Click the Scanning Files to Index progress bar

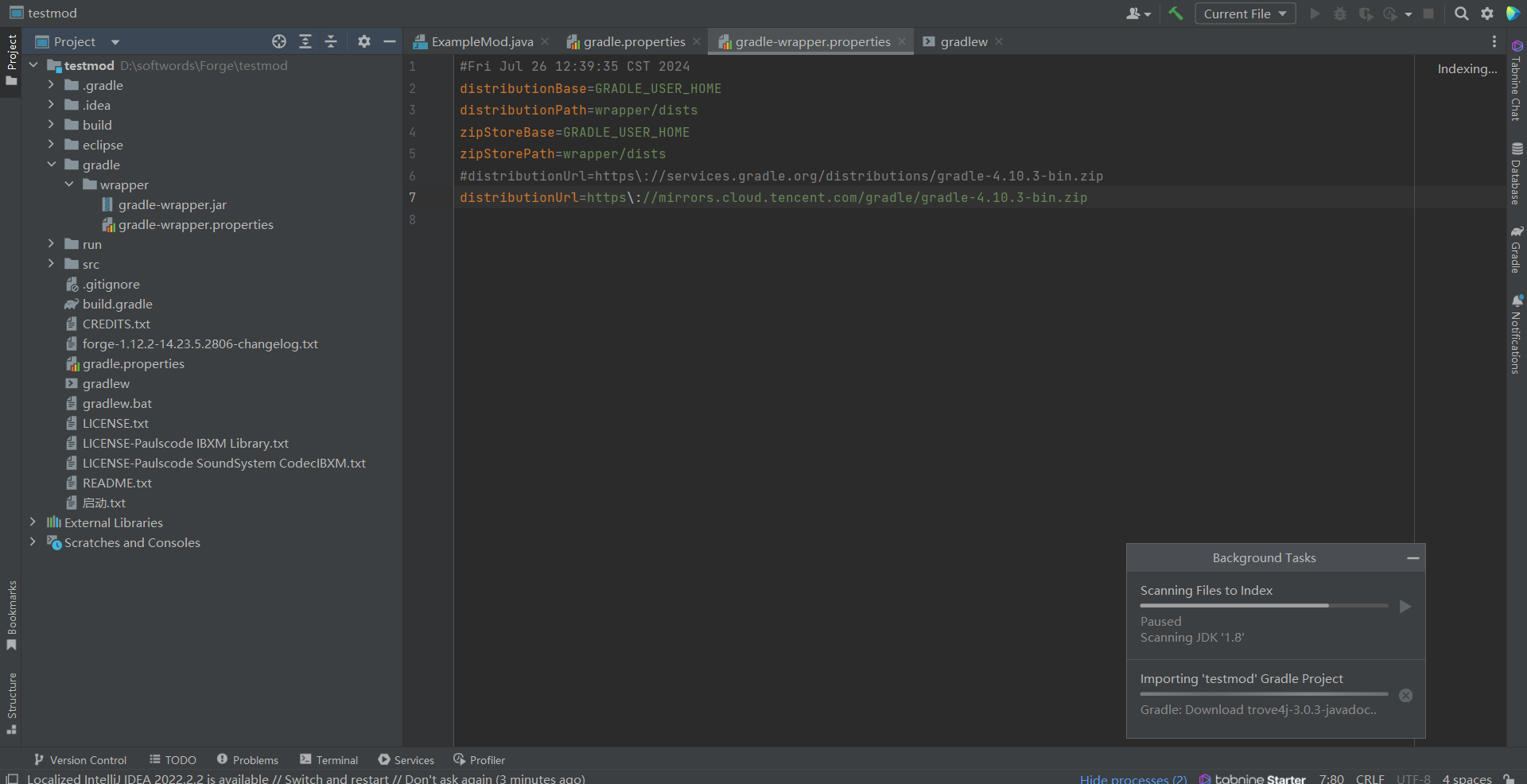(1264, 606)
